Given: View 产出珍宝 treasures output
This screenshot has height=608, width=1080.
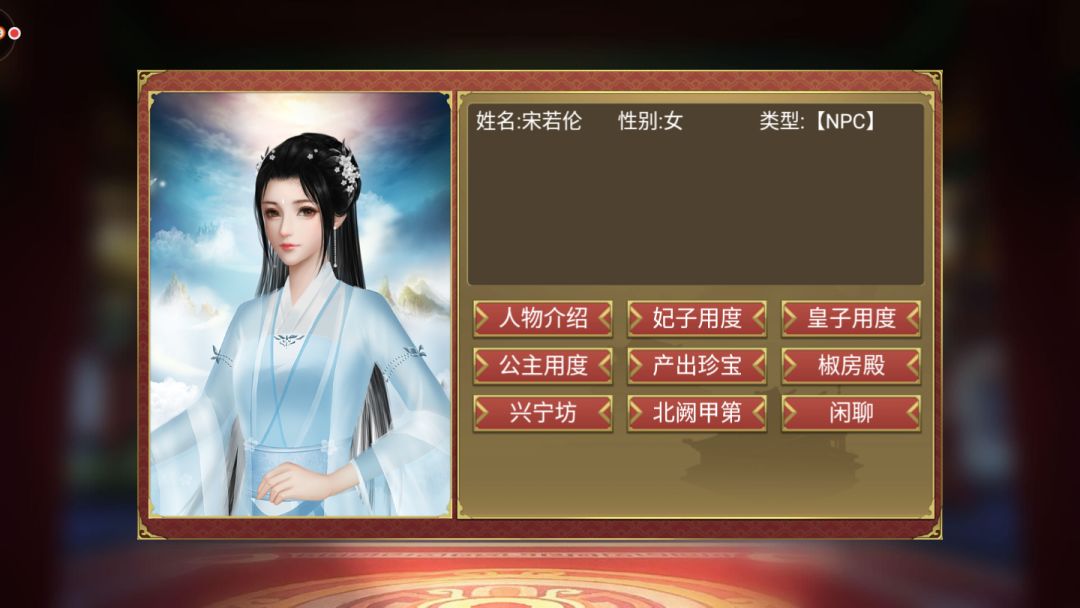Looking at the screenshot, I should point(696,366).
